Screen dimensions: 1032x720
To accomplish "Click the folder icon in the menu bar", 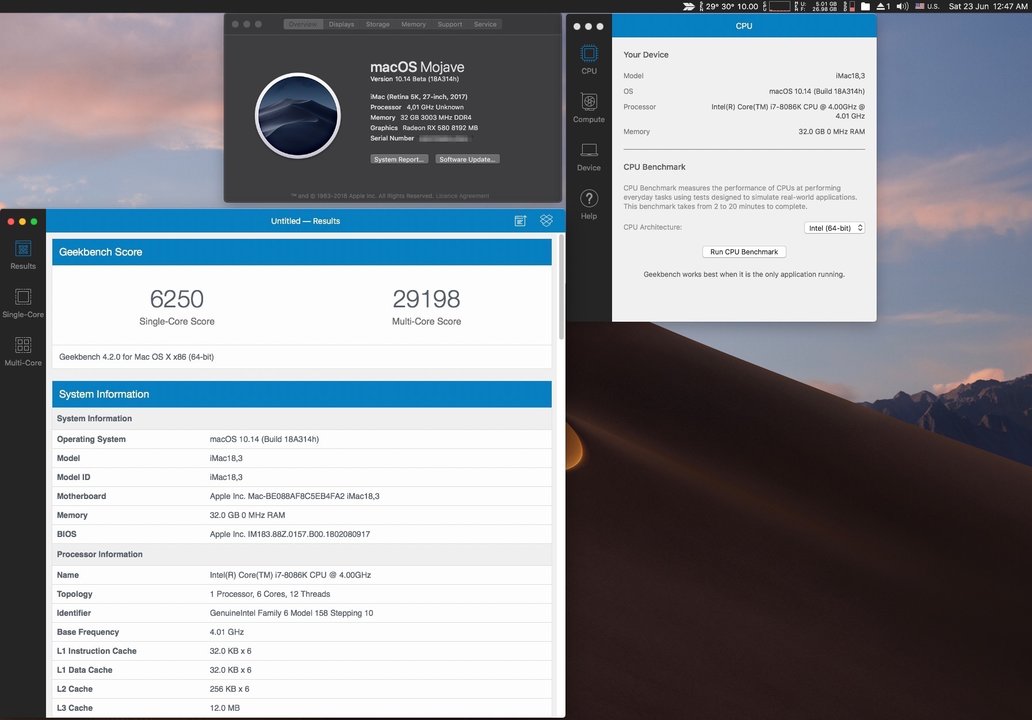I will click(x=865, y=6).
